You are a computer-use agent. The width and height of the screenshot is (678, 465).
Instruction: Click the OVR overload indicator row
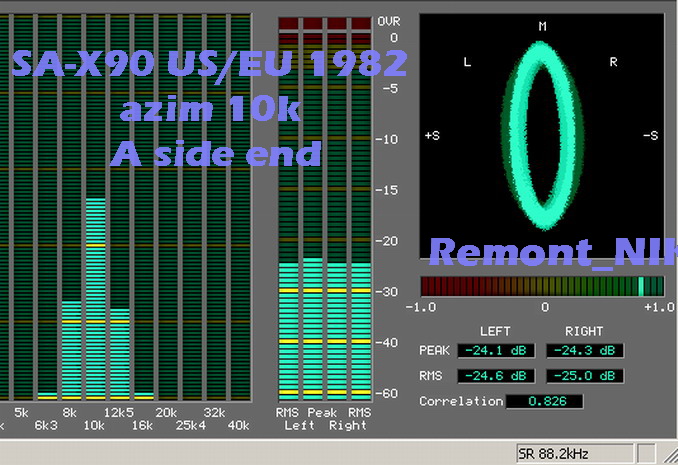(x=323, y=22)
